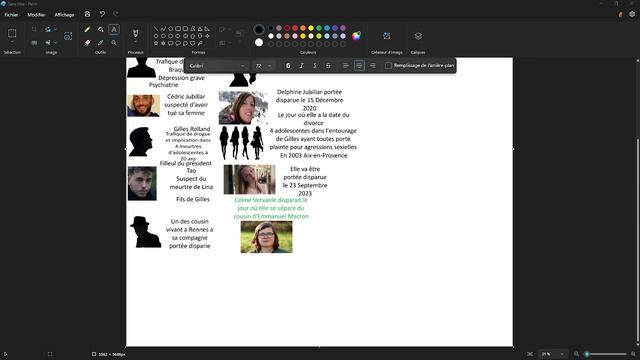Click the Save icon in title bar

87,14
